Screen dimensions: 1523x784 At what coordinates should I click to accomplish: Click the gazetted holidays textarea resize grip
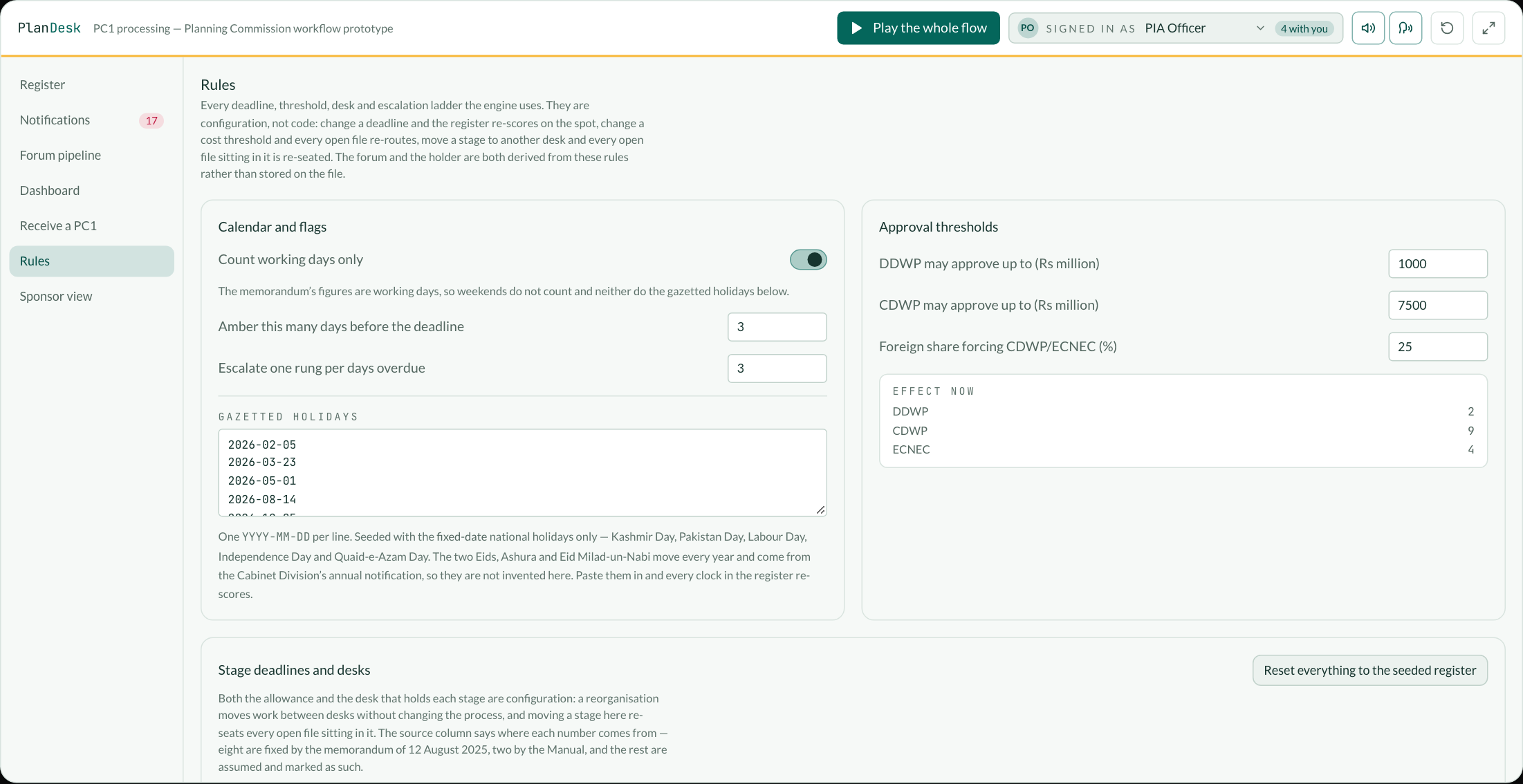tap(820, 510)
